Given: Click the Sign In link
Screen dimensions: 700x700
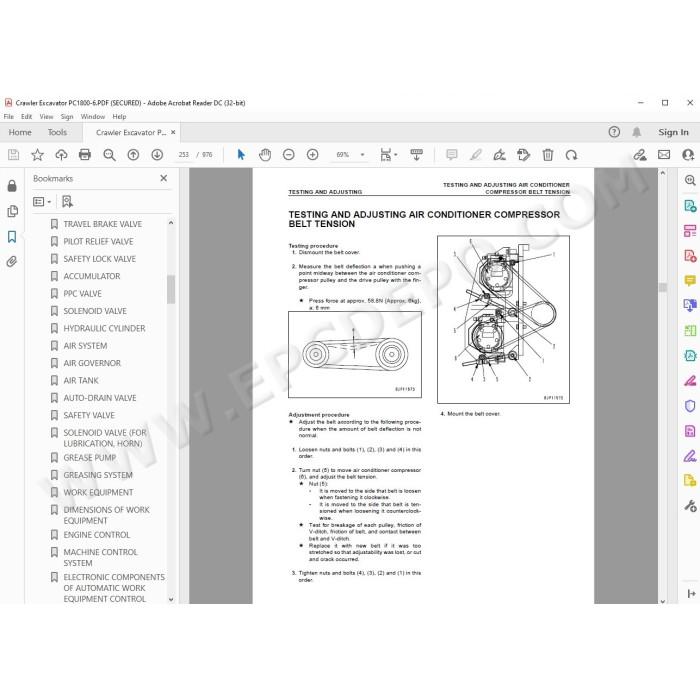Looking at the screenshot, I should pos(673,132).
